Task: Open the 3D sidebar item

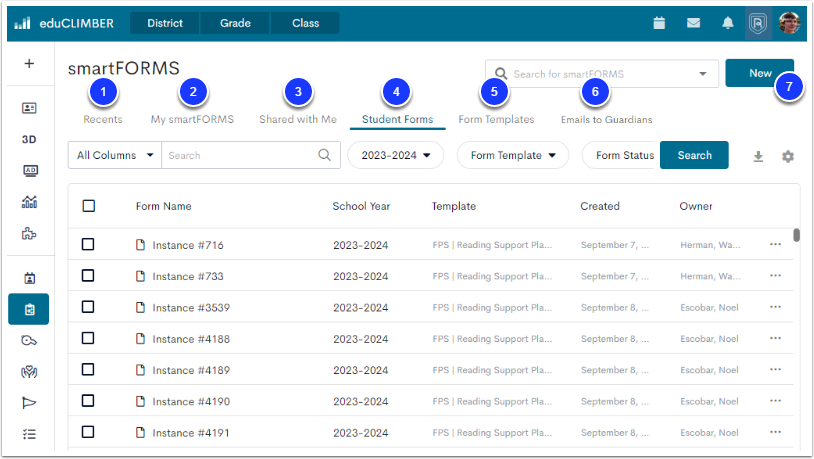Action: pos(29,139)
